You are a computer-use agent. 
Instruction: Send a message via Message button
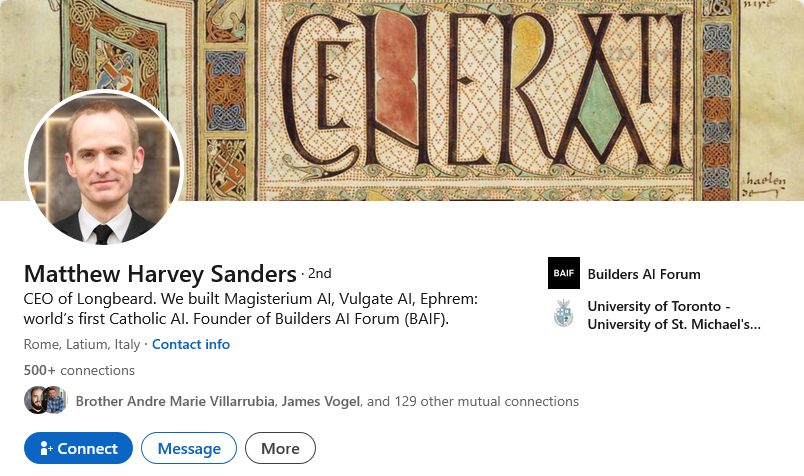[189, 449]
